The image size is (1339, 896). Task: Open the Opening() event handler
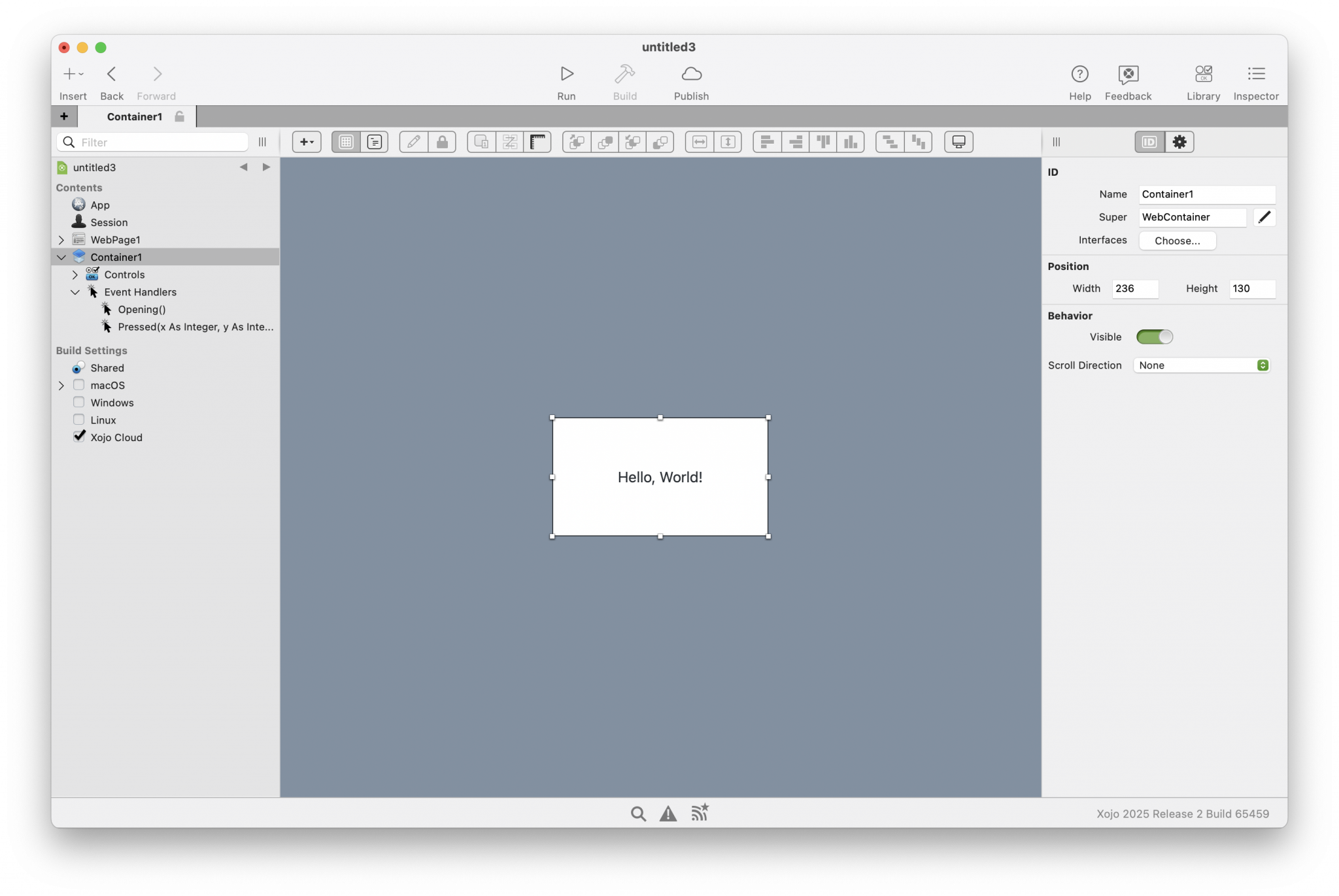click(x=142, y=310)
